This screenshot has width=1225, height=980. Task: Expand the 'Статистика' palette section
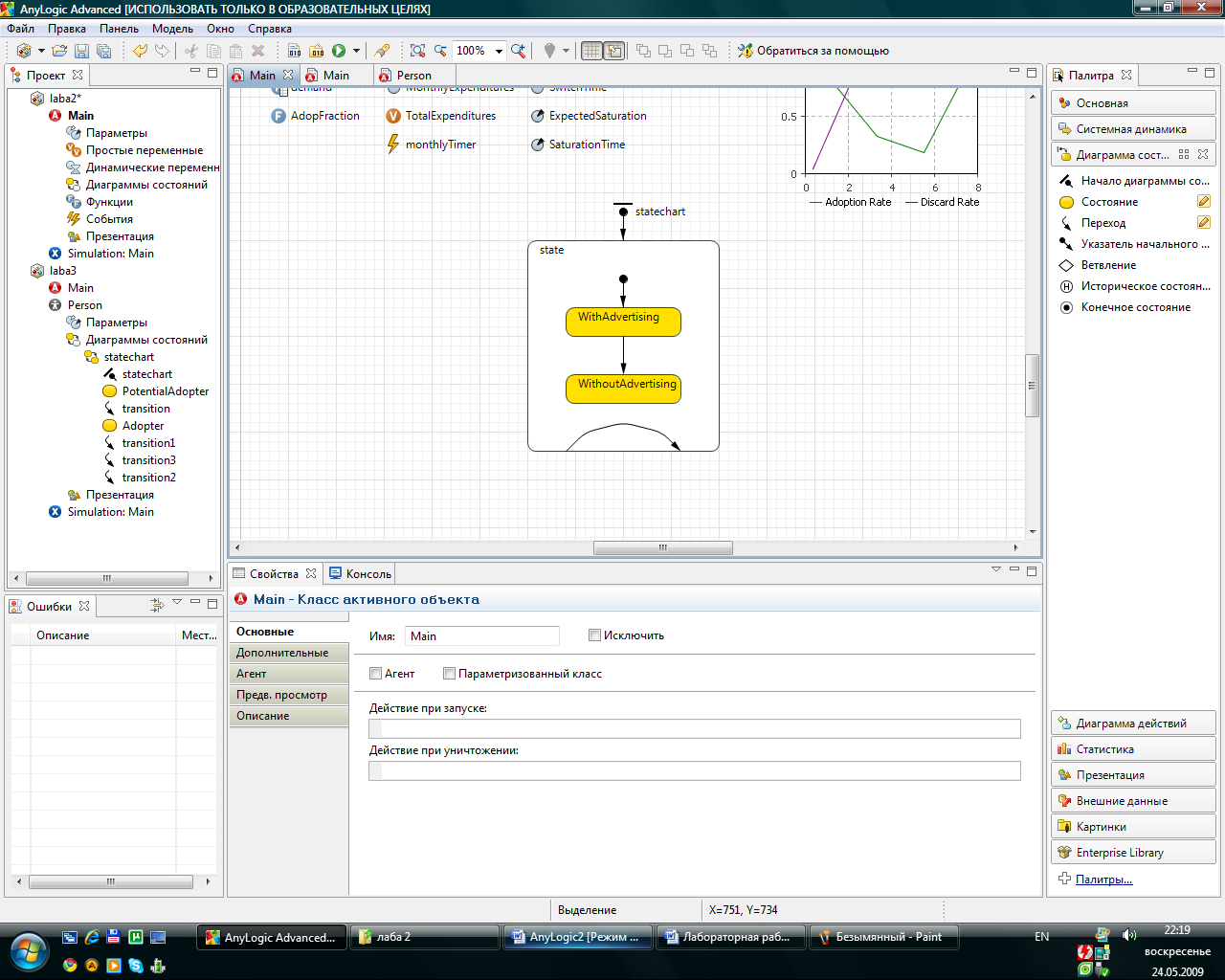tap(1133, 749)
